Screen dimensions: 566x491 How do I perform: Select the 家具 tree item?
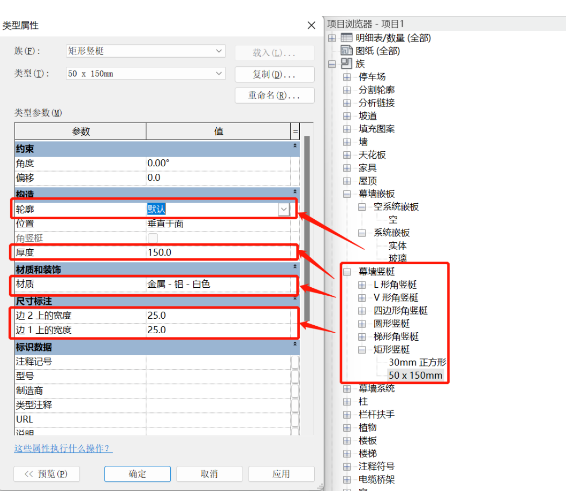tap(368, 168)
